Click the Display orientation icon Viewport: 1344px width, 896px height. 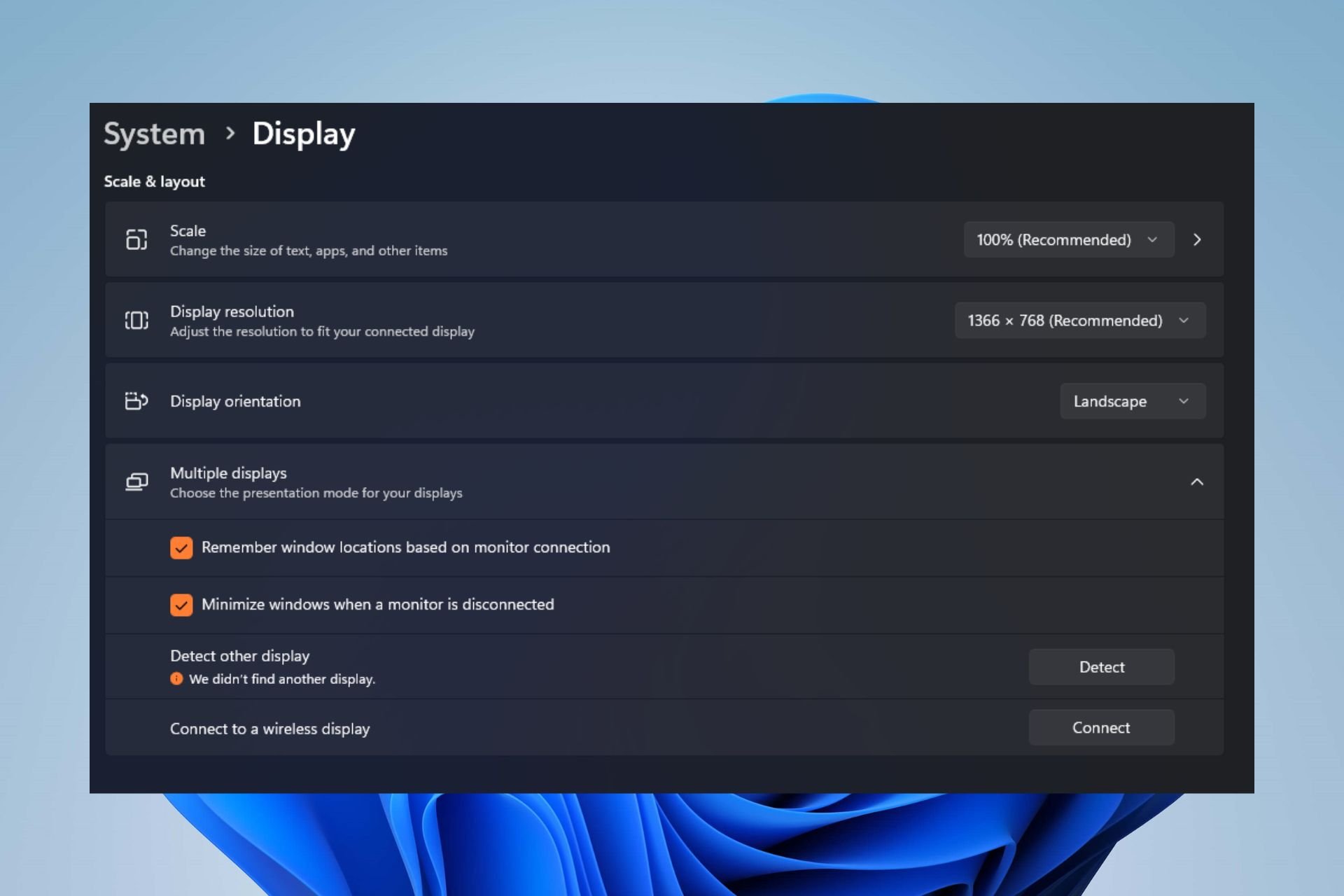pyautogui.click(x=136, y=400)
